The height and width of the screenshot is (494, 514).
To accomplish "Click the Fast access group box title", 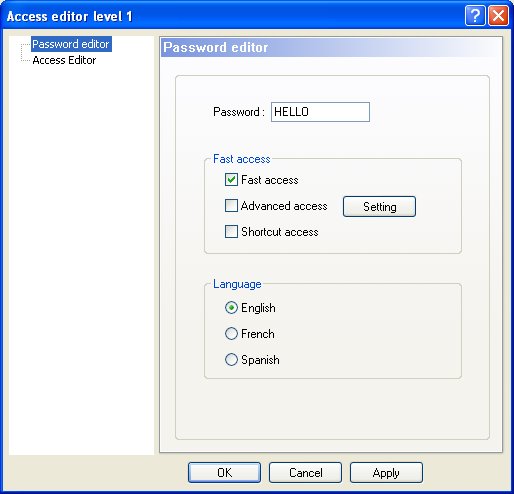I will click(242, 159).
